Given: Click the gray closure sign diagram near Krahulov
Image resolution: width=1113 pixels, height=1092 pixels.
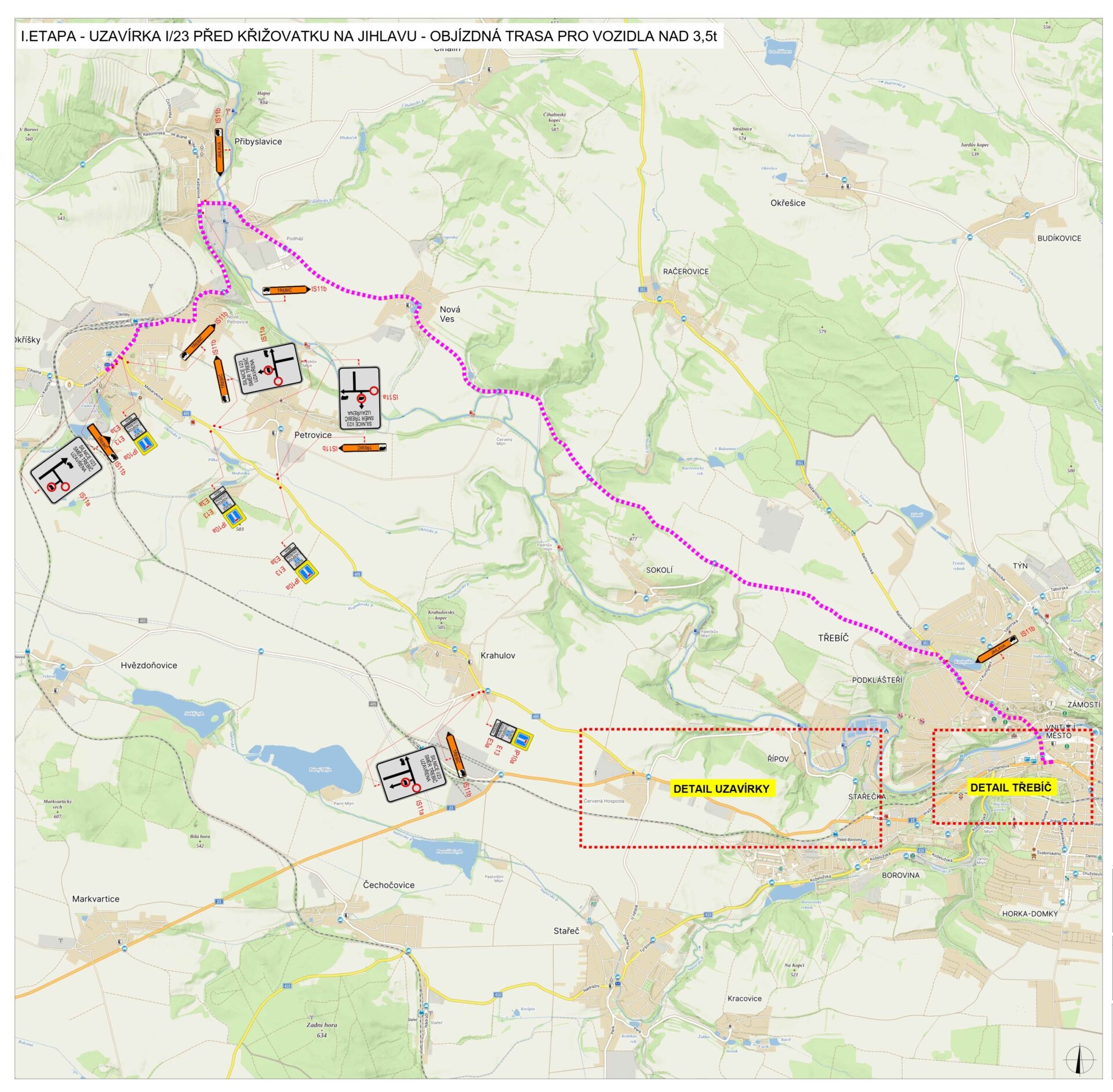Looking at the screenshot, I should (x=412, y=777).
